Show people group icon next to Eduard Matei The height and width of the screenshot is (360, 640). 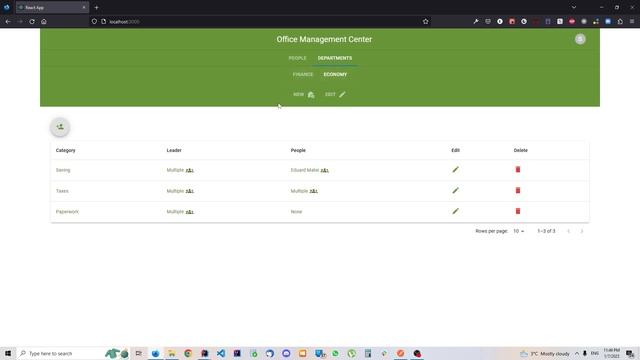(324, 170)
